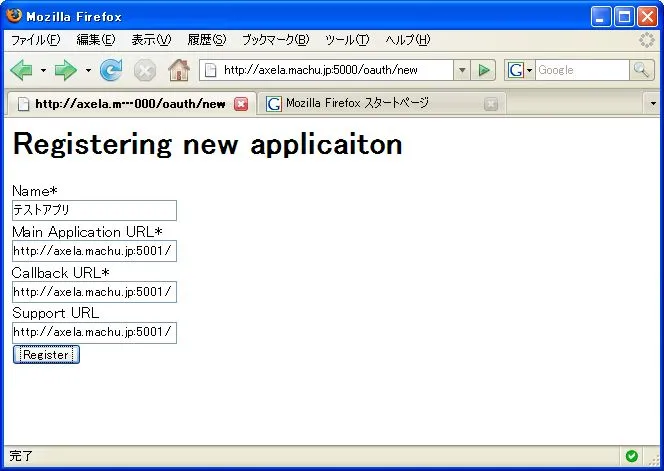Minimize the Firefox window
The width and height of the screenshot is (664, 471).
coord(600,17)
